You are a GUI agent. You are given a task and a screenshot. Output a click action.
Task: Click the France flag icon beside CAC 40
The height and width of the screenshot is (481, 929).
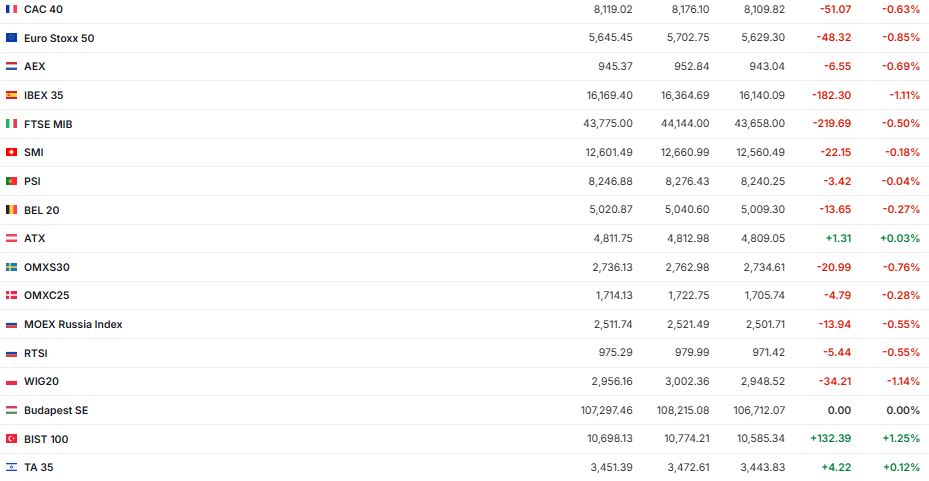tap(11, 9)
